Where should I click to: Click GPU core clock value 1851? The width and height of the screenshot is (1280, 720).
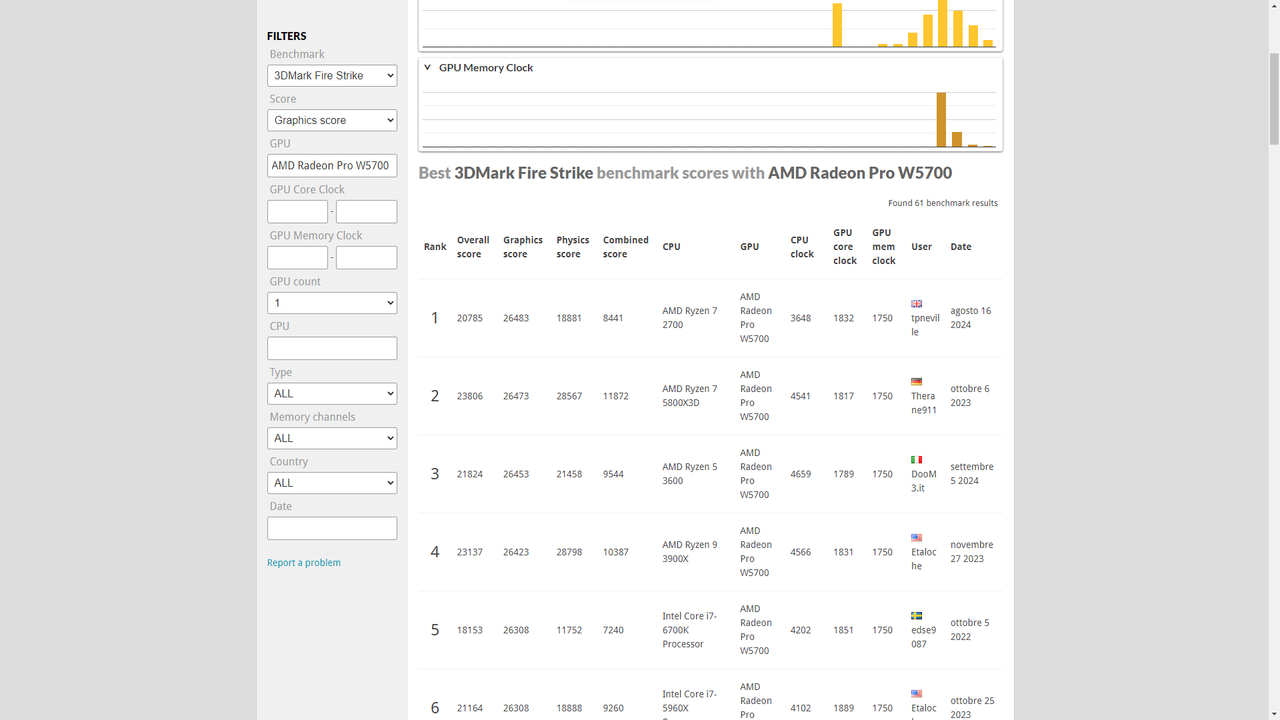click(x=844, y=630)
